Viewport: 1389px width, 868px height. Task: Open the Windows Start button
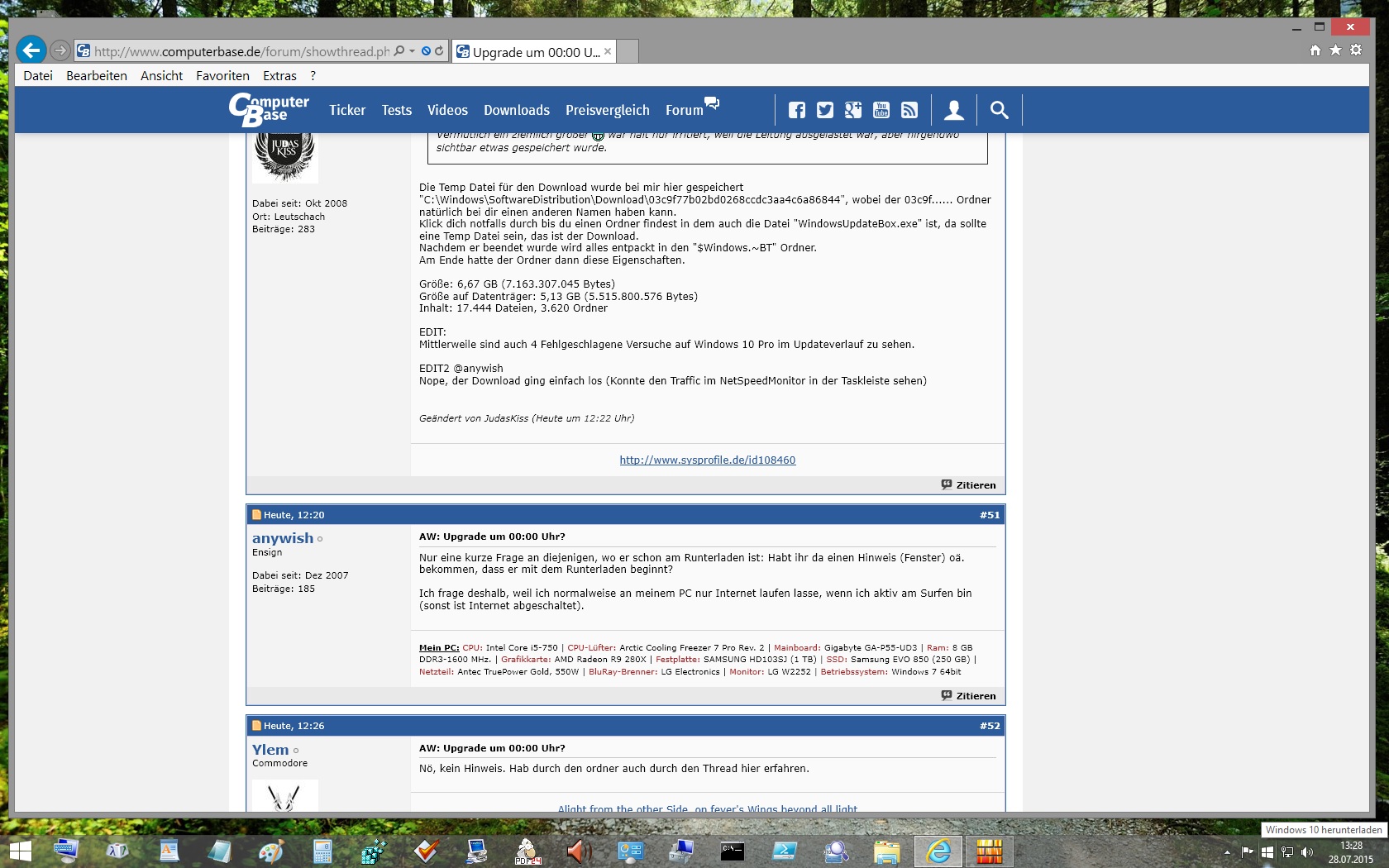click(x=20, y=851)
